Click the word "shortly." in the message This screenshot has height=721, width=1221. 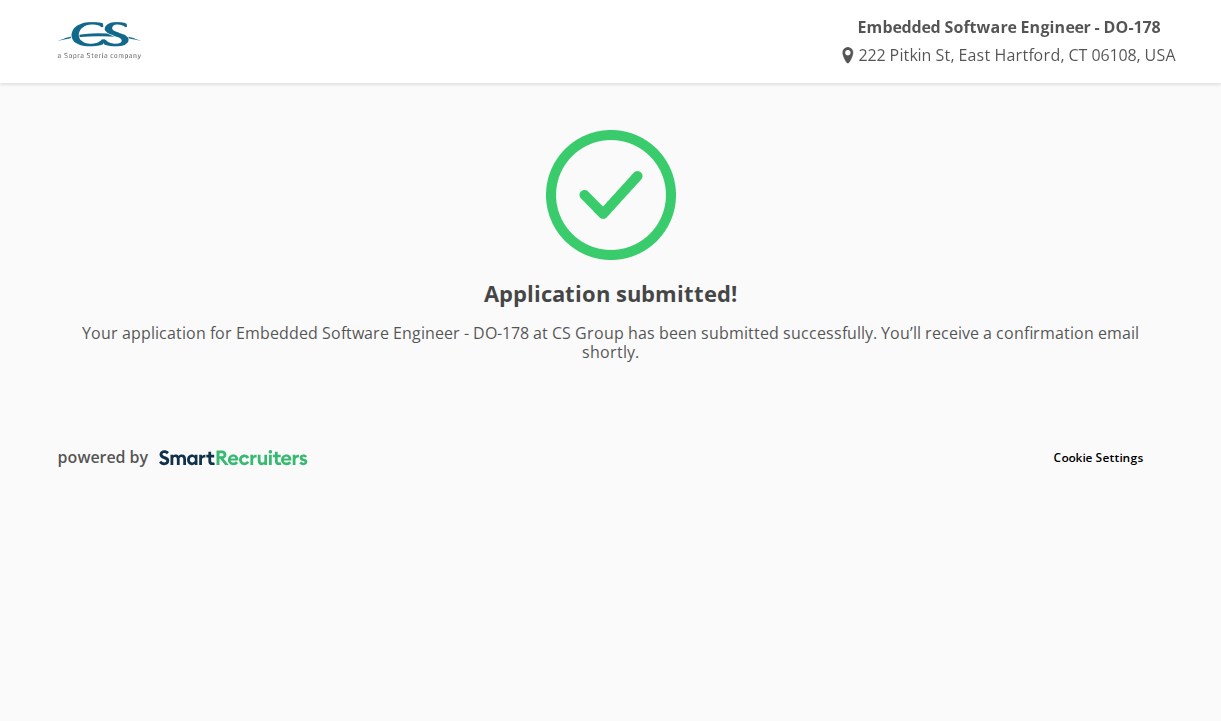pyautogui.click(x=610, y=353)
